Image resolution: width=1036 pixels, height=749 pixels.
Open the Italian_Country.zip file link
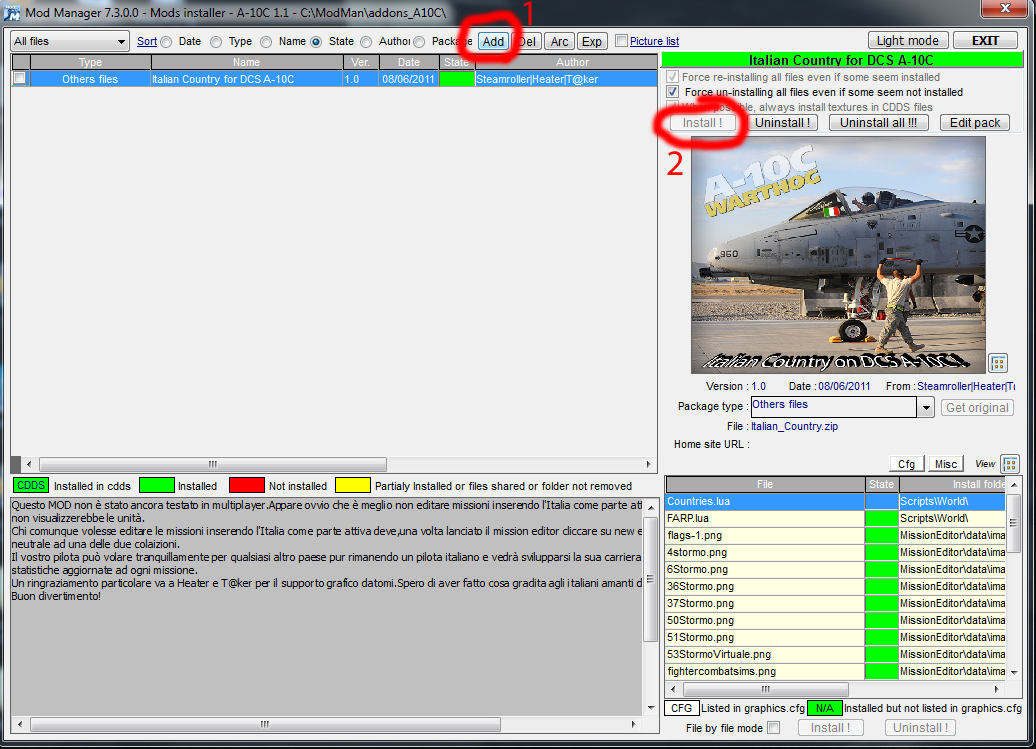tap(794, 426)
